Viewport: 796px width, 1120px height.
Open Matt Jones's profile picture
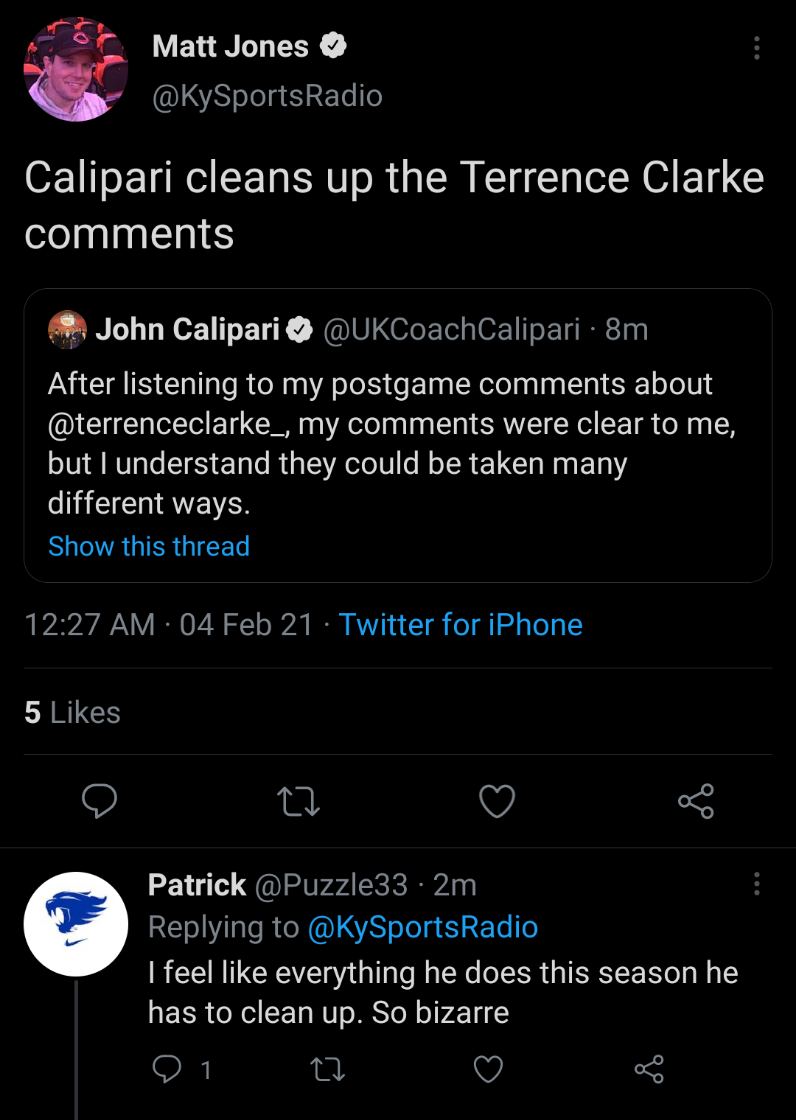[x=76, y=69]
